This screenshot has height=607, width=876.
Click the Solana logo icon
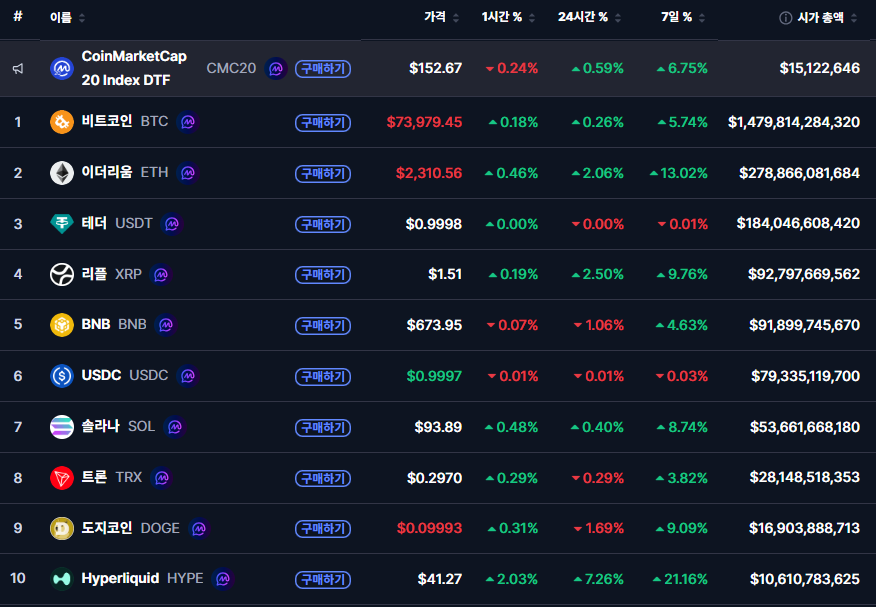click(x=62, y=427)
